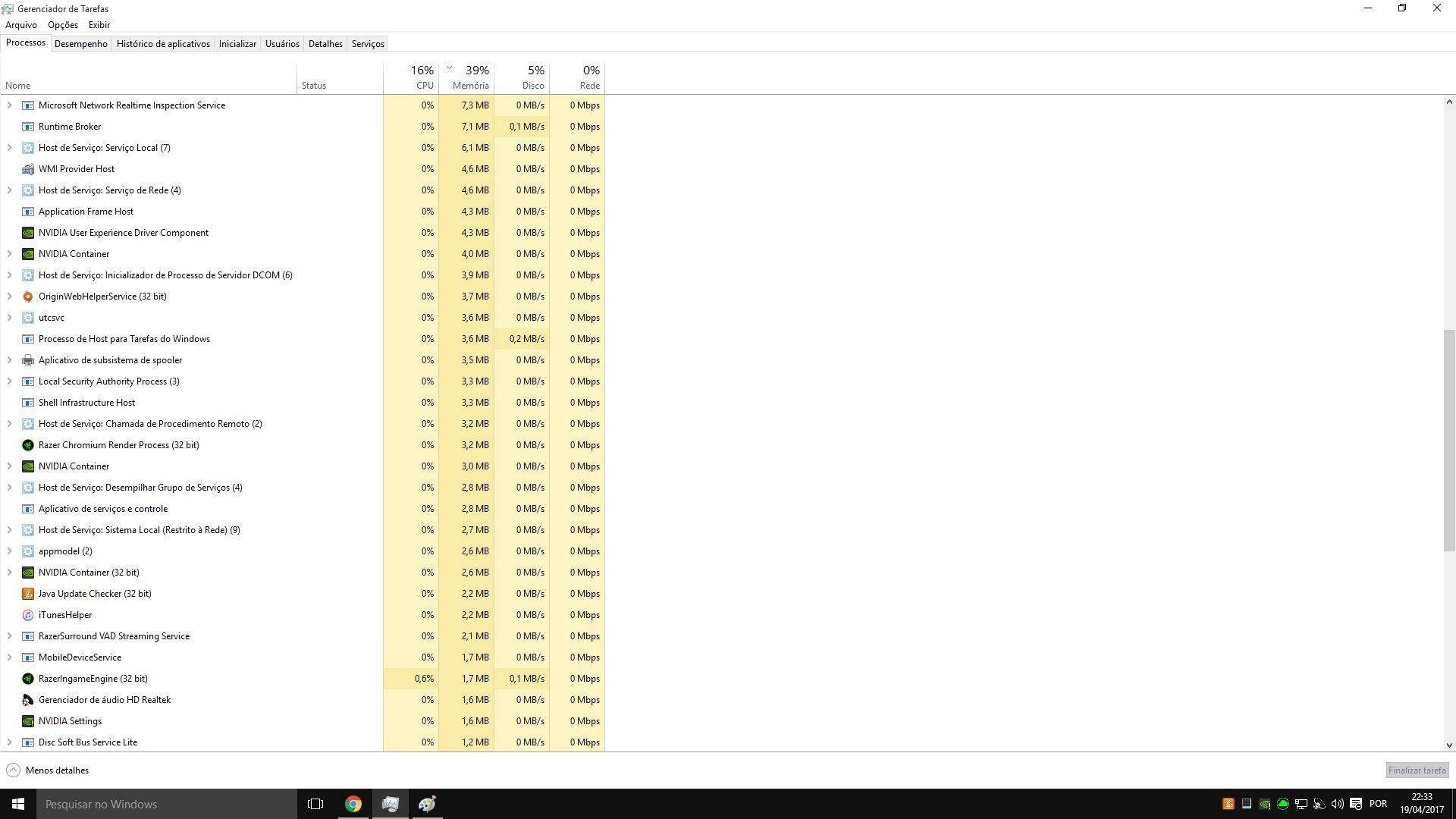1456x819 pixels.
Task: Open the Usuários tab
Action: 282,44
